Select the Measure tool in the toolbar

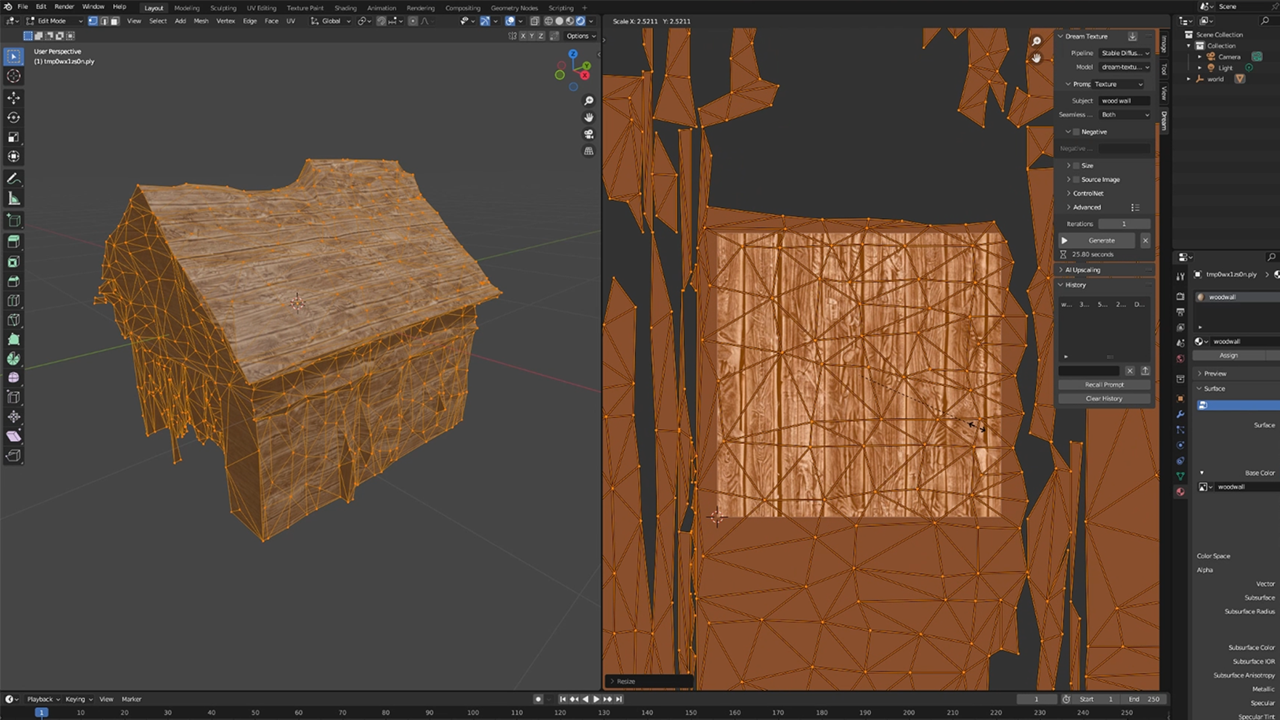pos(13,197)
